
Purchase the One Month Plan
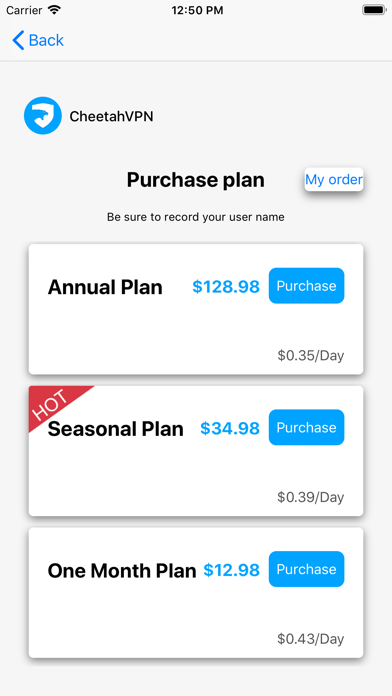306,569
